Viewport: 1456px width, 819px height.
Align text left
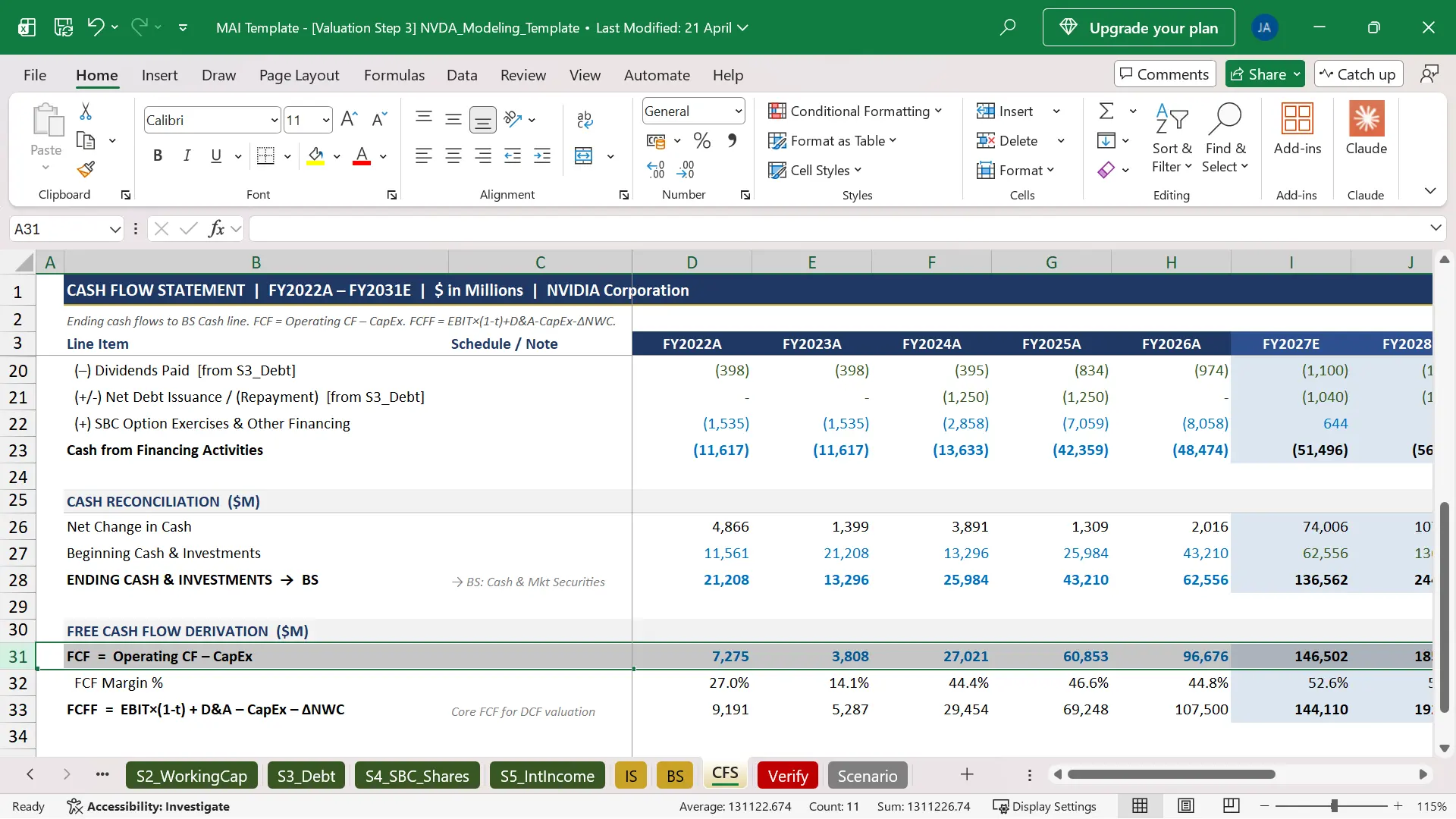[x=424, y=155]
